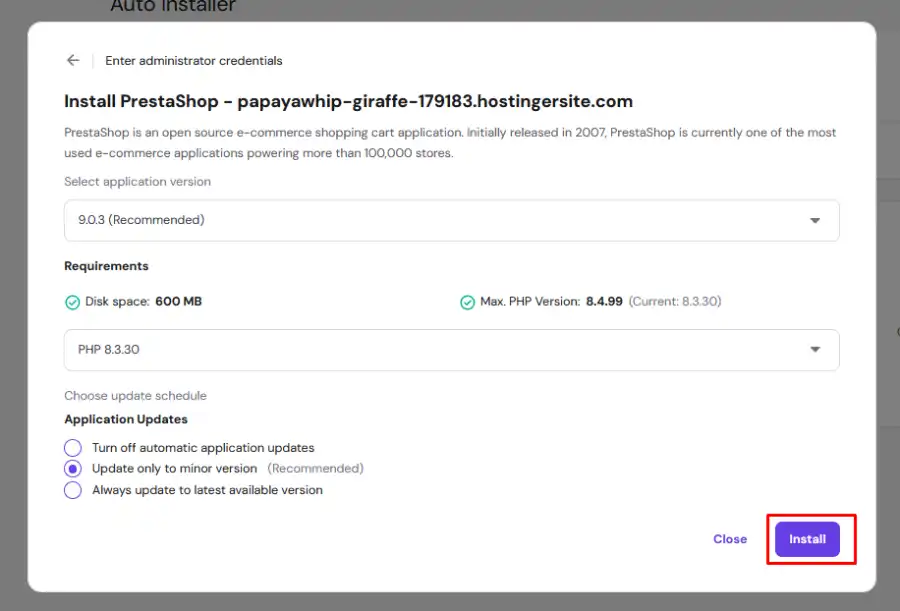
Task: Click the Requirements heading
Action: [x=106, y=266]
